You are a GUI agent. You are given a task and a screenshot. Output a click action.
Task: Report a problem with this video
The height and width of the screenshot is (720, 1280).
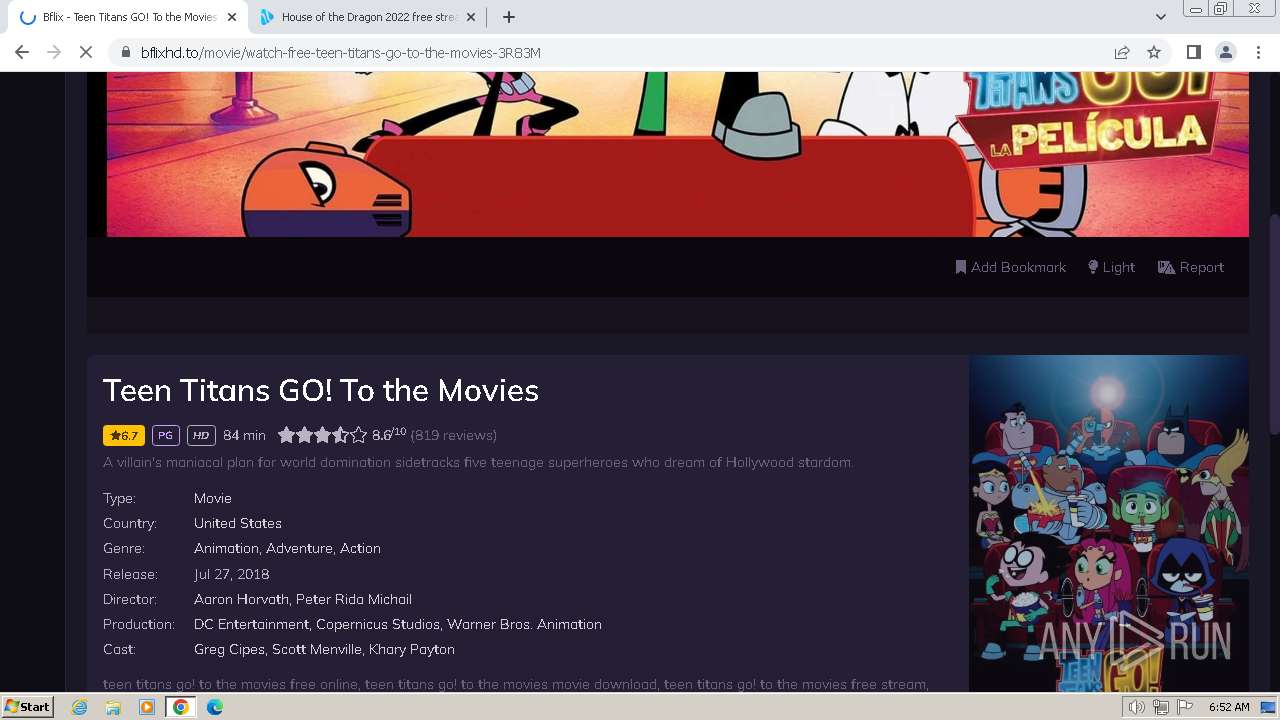(1190, 267)
